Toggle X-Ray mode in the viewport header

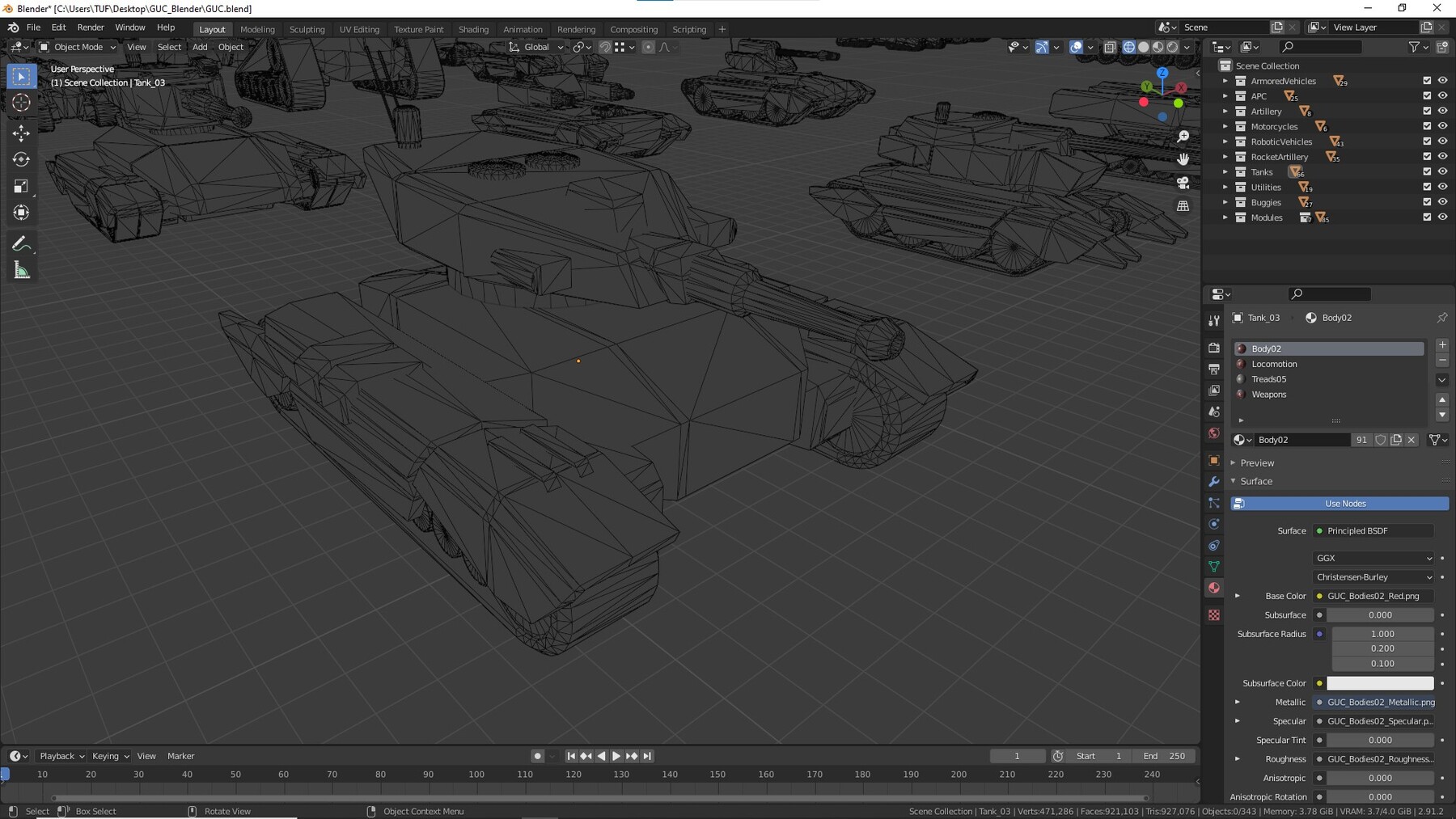coord(1110,47)
